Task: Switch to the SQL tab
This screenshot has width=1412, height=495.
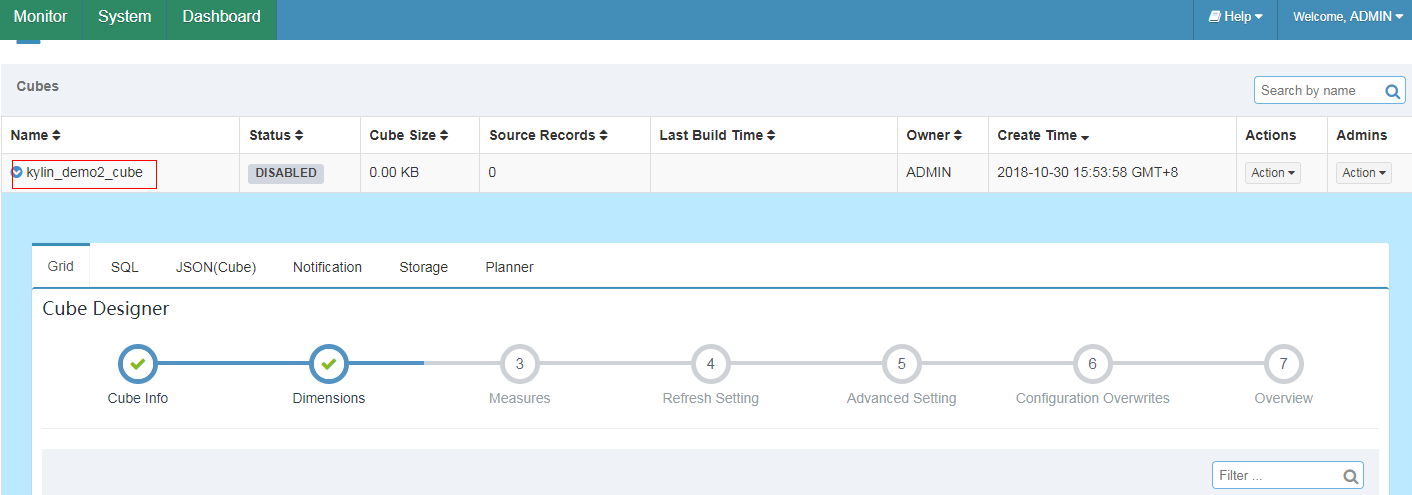Action: point(125,267)
